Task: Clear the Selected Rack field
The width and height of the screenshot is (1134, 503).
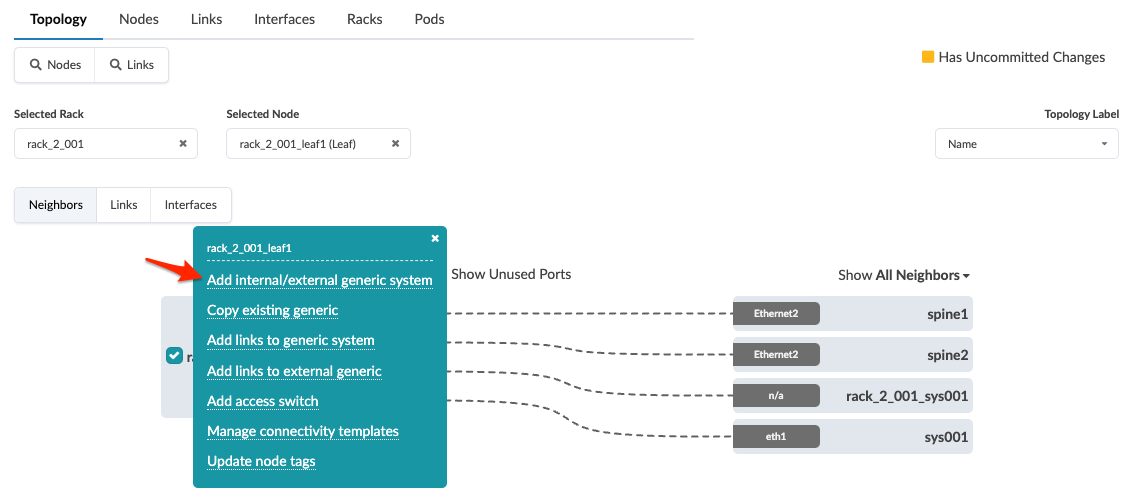Action: pos(183,144)
